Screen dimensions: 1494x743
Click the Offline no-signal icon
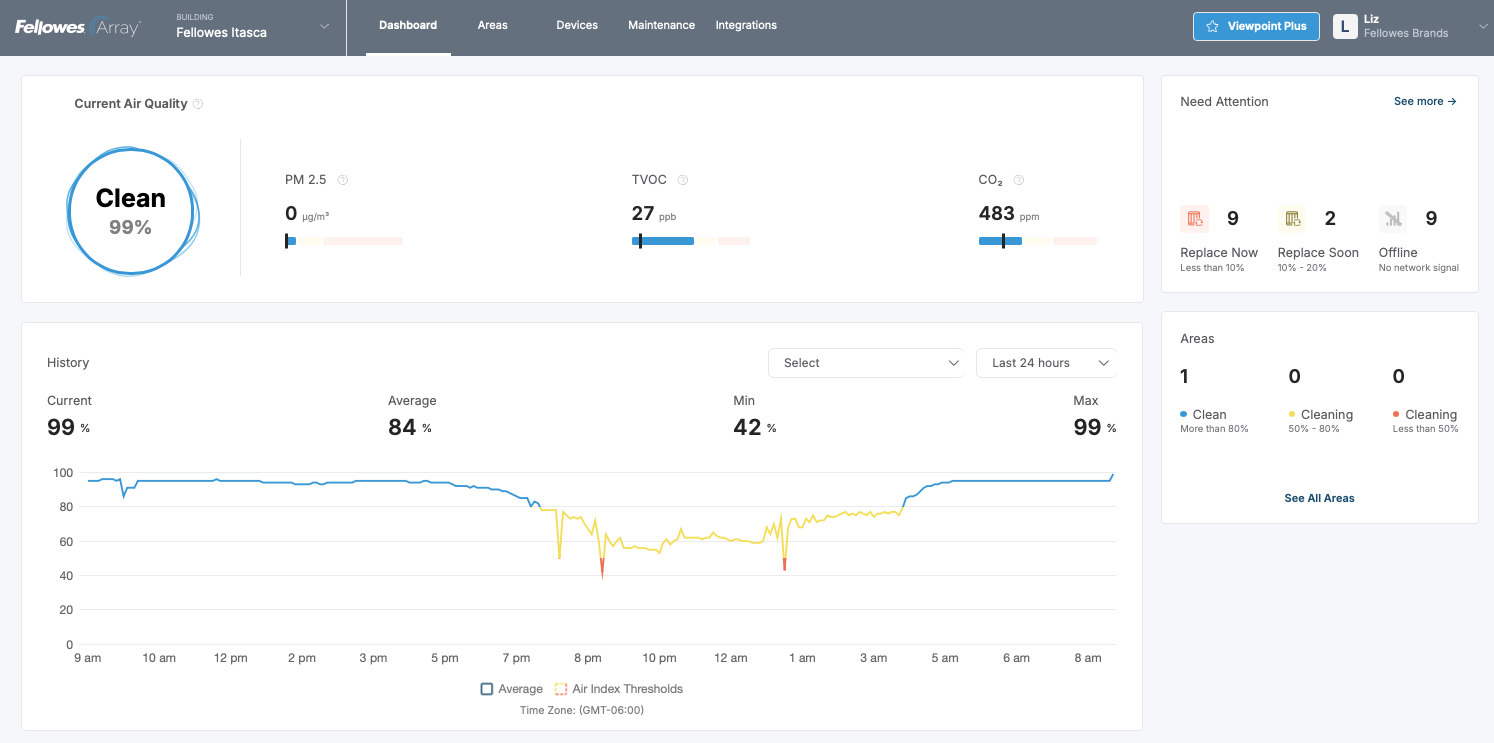pyautogui.click(x=1393, y=218)
